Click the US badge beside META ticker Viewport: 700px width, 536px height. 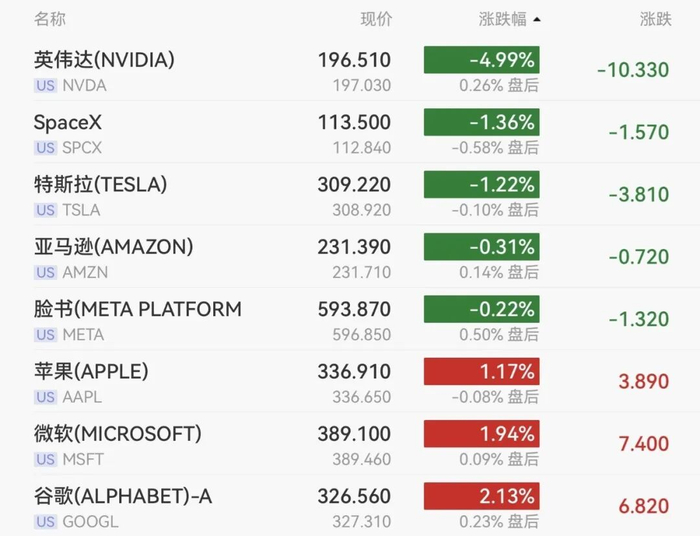[x=46, y=335]
